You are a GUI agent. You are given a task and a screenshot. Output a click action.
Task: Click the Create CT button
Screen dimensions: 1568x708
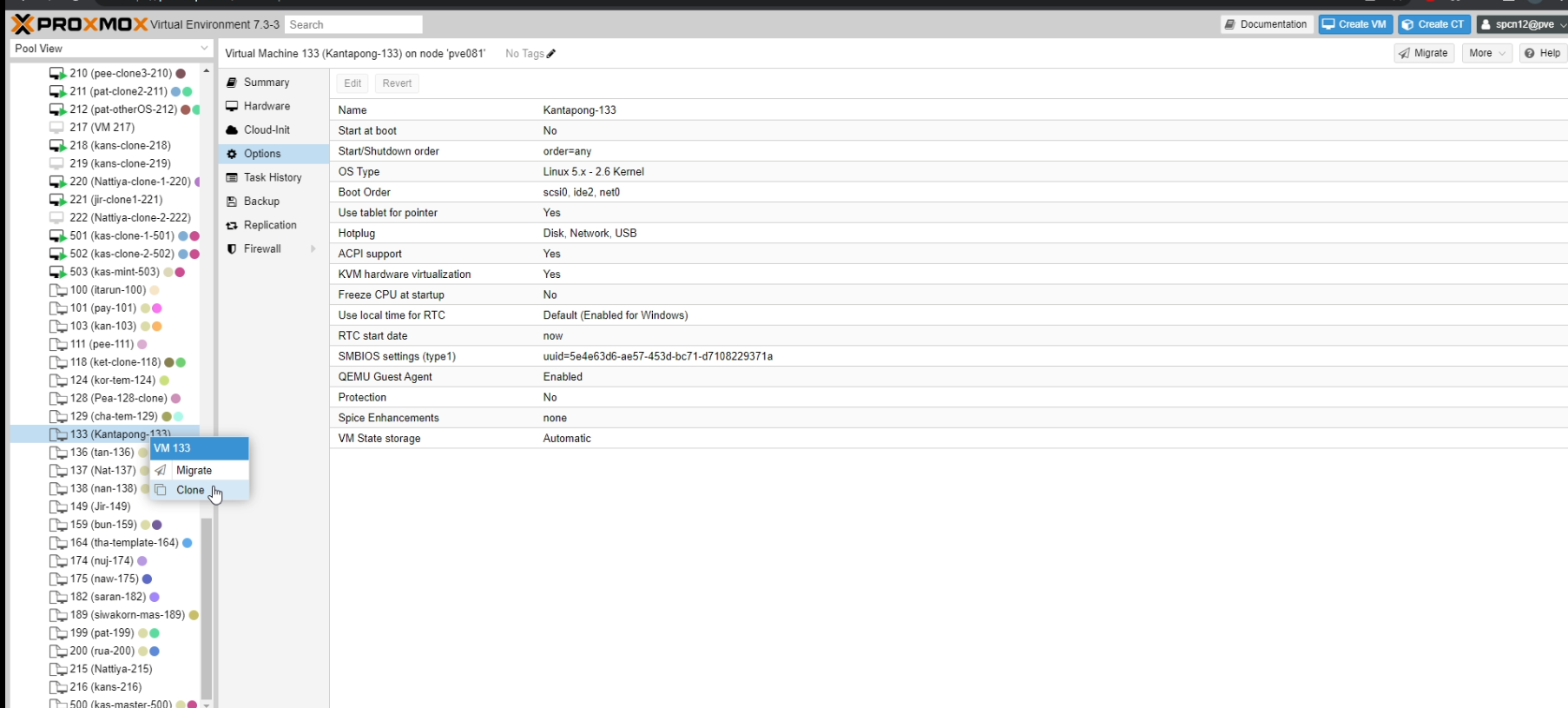(1434, 24)
